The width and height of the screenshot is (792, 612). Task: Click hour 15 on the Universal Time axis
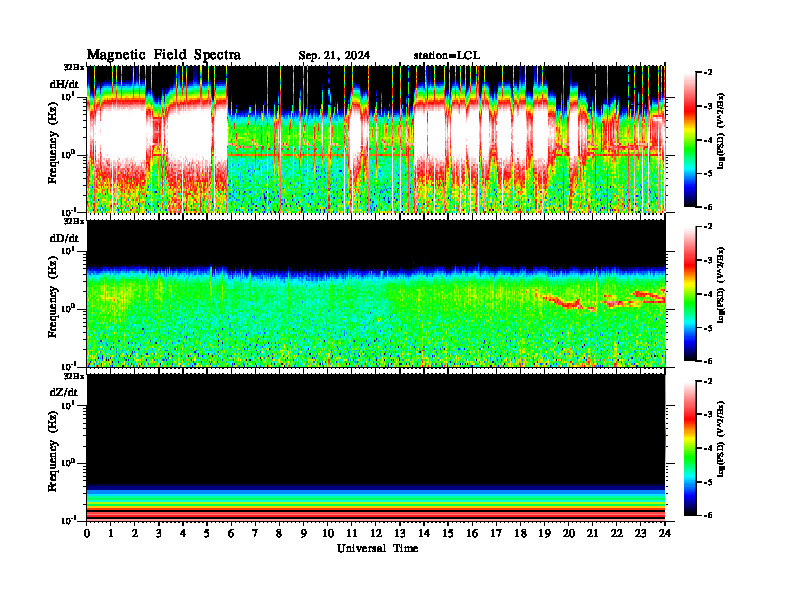[x=448, y=533]
